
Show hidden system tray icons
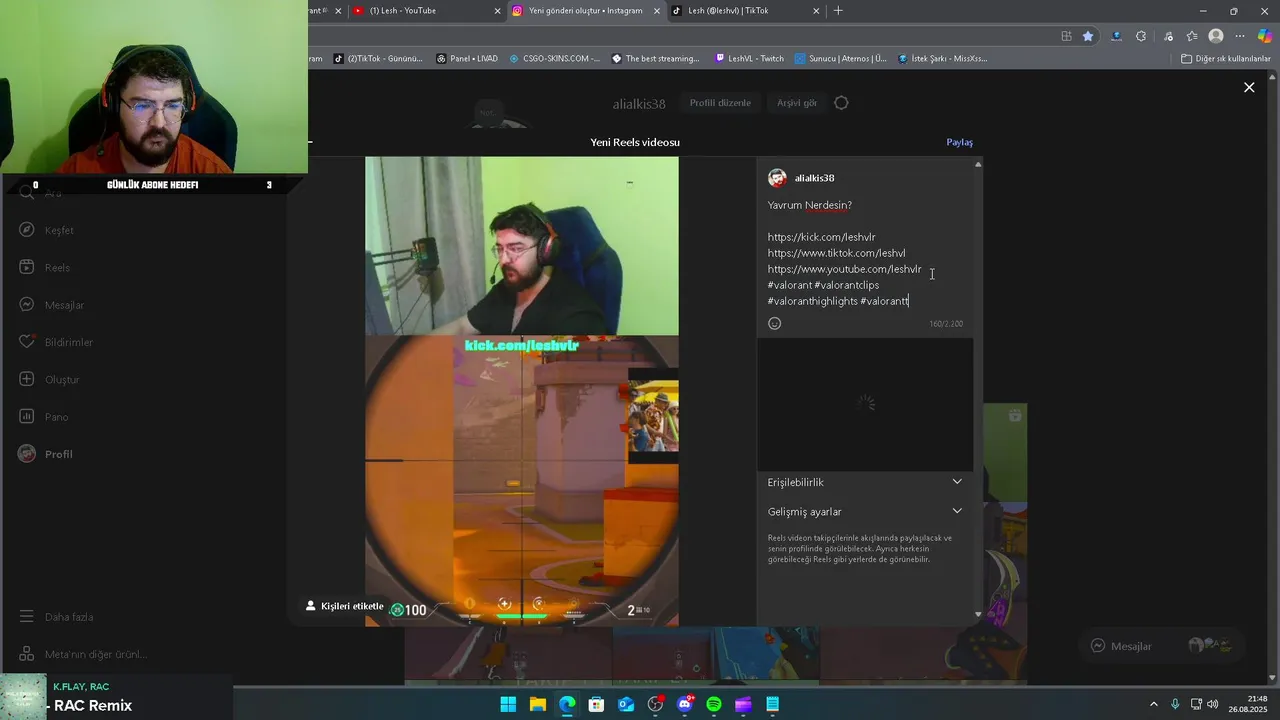(1153, 704)
